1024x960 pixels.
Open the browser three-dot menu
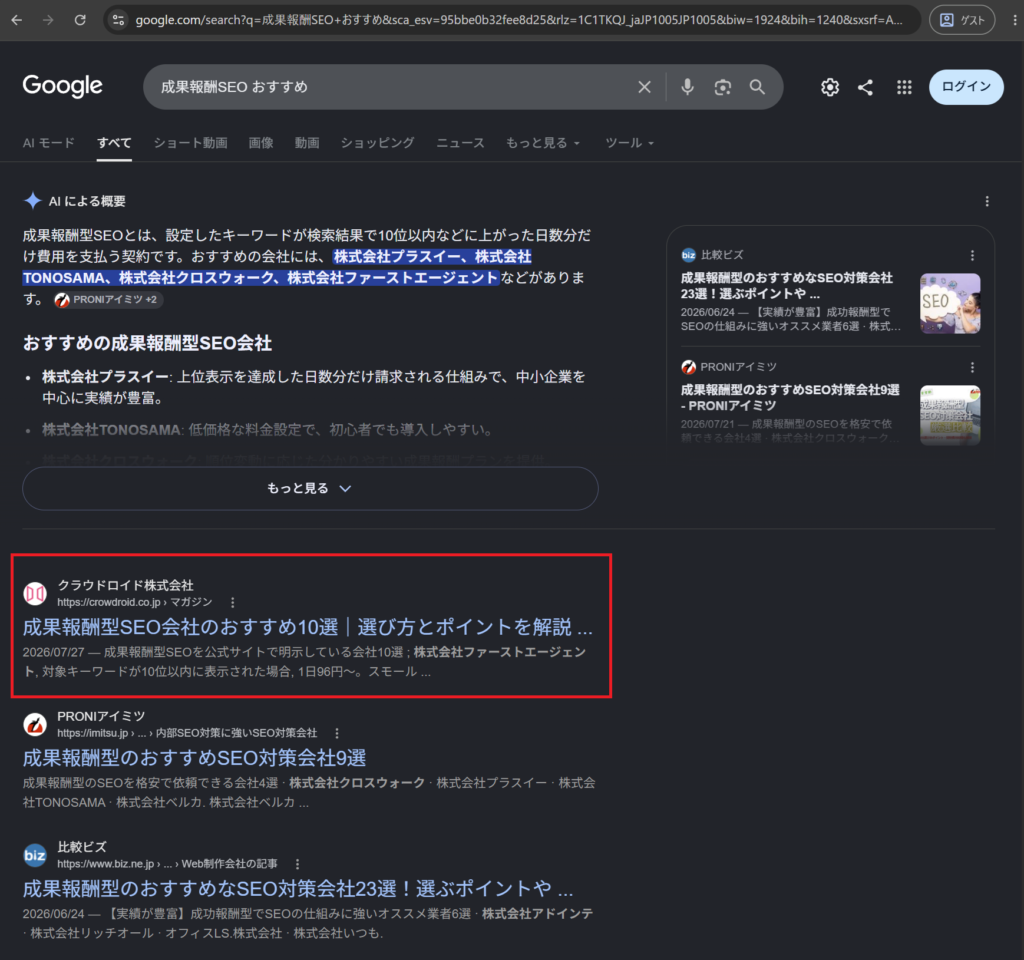click(x=1014, y=20)
